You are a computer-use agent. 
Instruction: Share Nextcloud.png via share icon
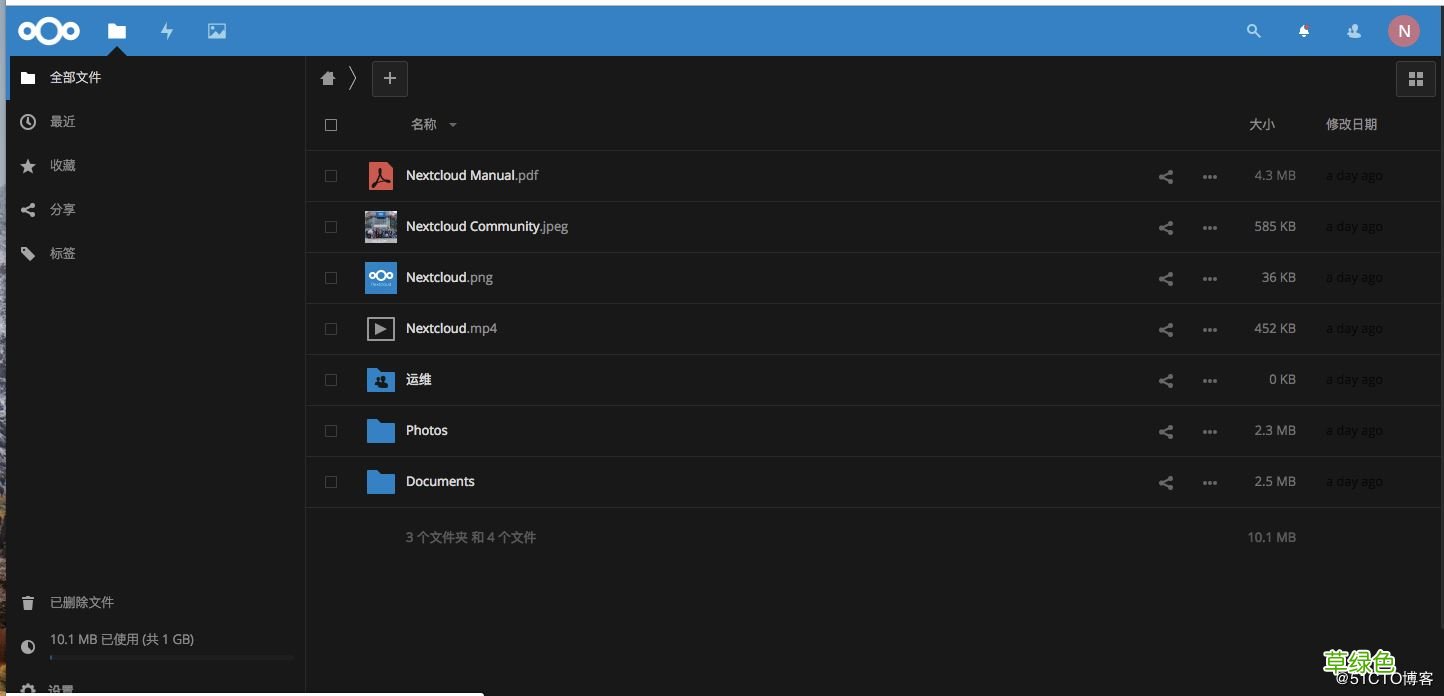pyautogui.click(x=1166, y=278)
